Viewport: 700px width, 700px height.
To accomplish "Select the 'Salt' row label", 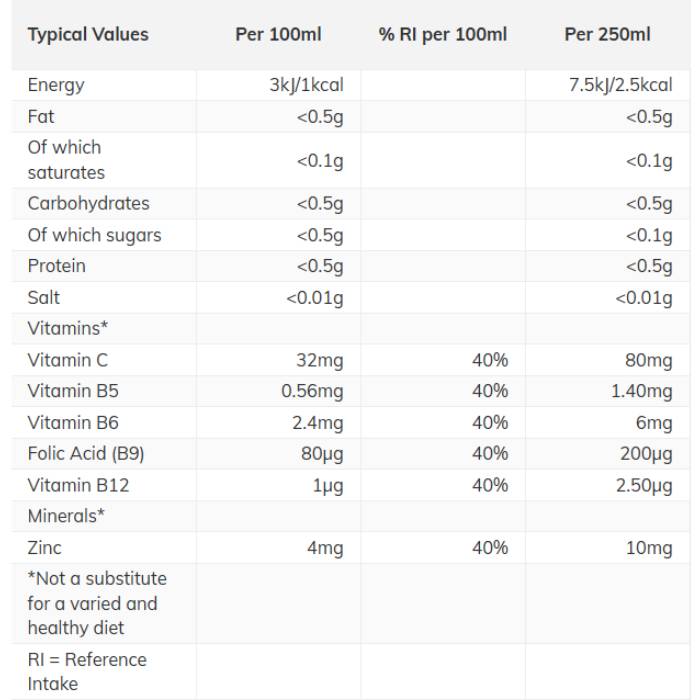I will point(44,297).
